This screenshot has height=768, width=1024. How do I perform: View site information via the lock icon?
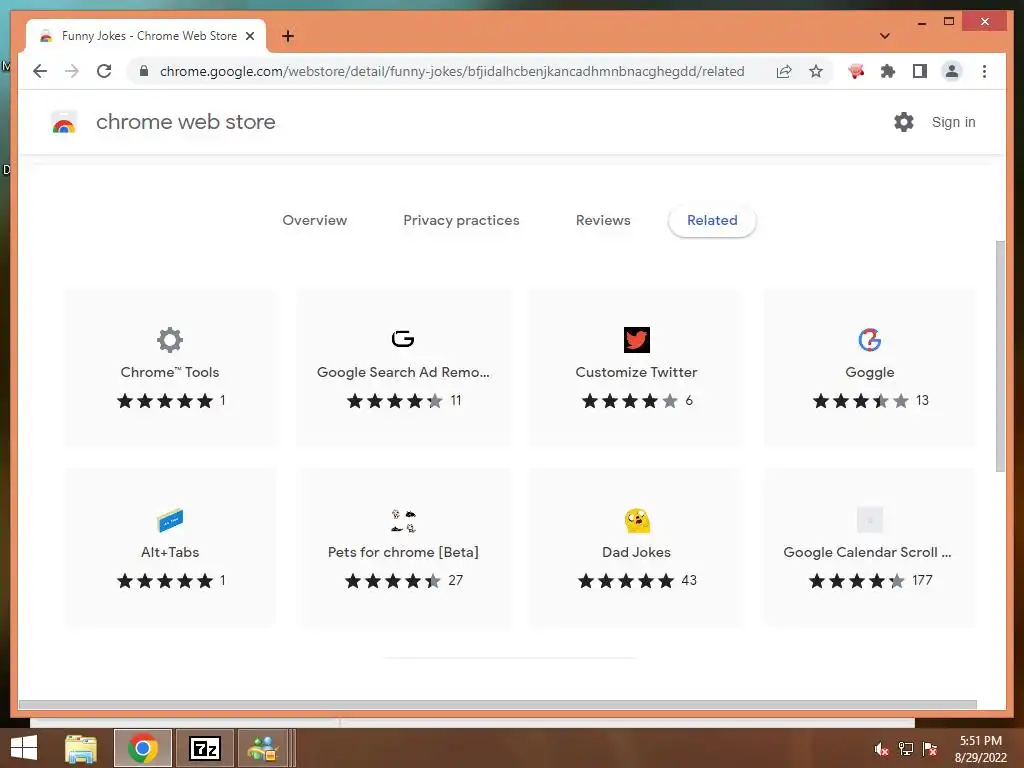coord(144,71)
